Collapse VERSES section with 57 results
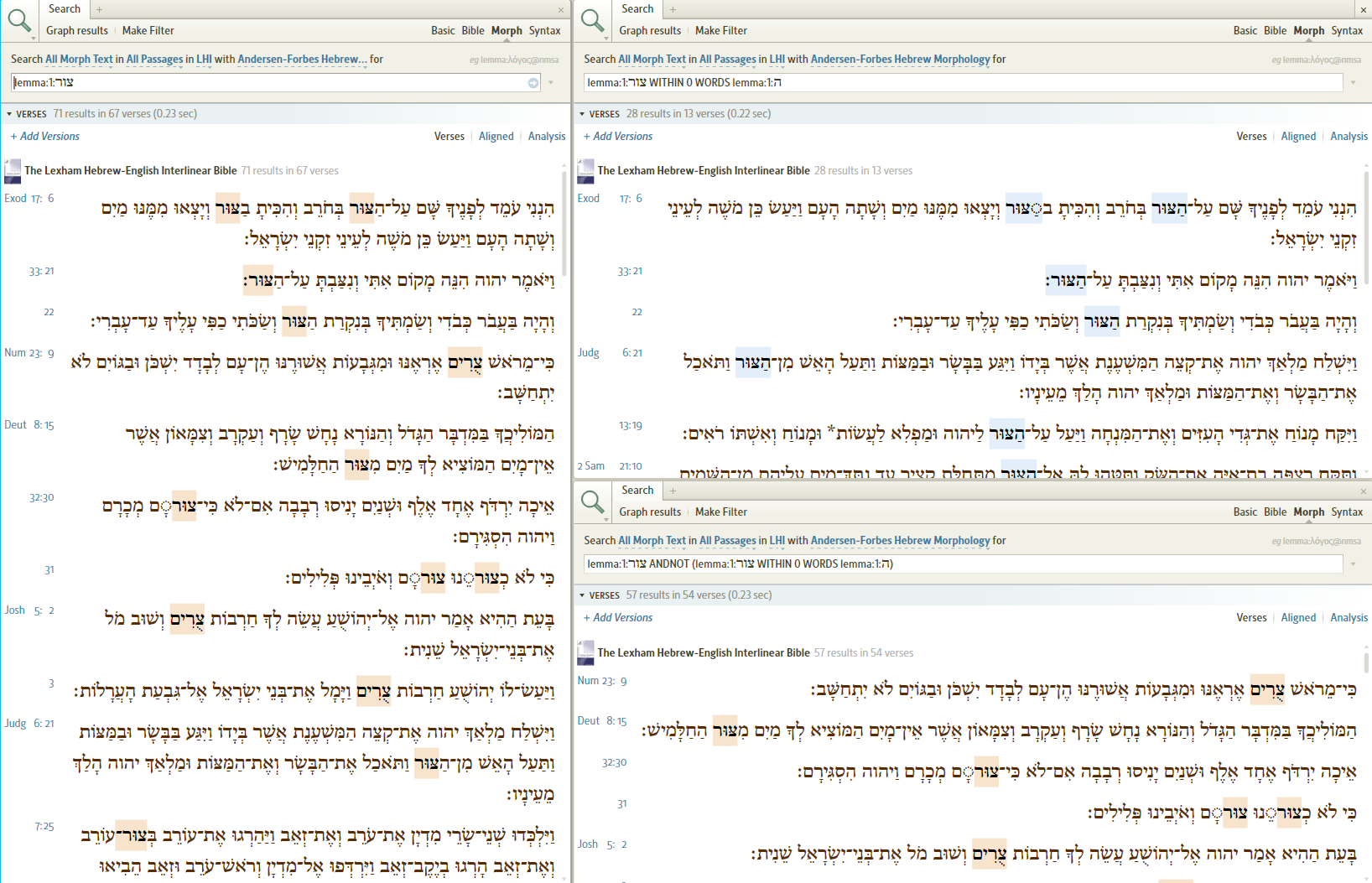Image resolution: width=1372 pixels, height=883 pixels. 582,595
